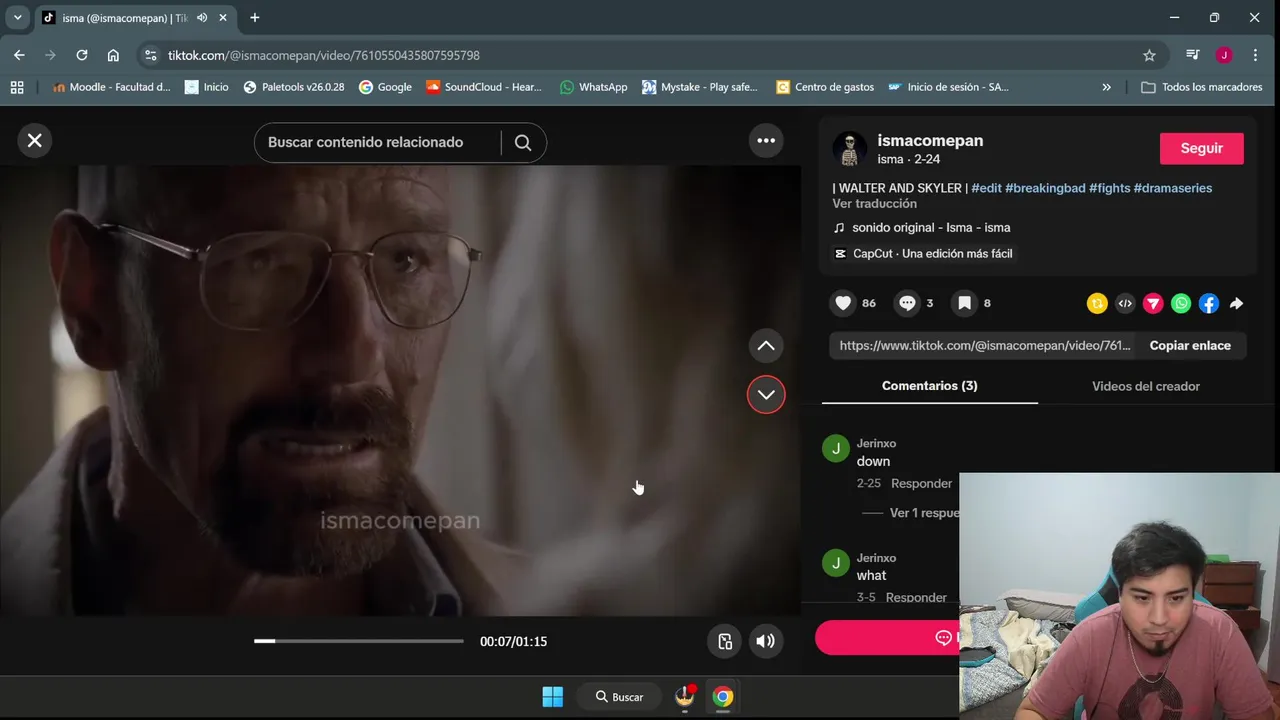Repost the video with yellow repost icon
Image resolution: width=1280 pixels, height=720 pixels.
tap(1097, 303)
